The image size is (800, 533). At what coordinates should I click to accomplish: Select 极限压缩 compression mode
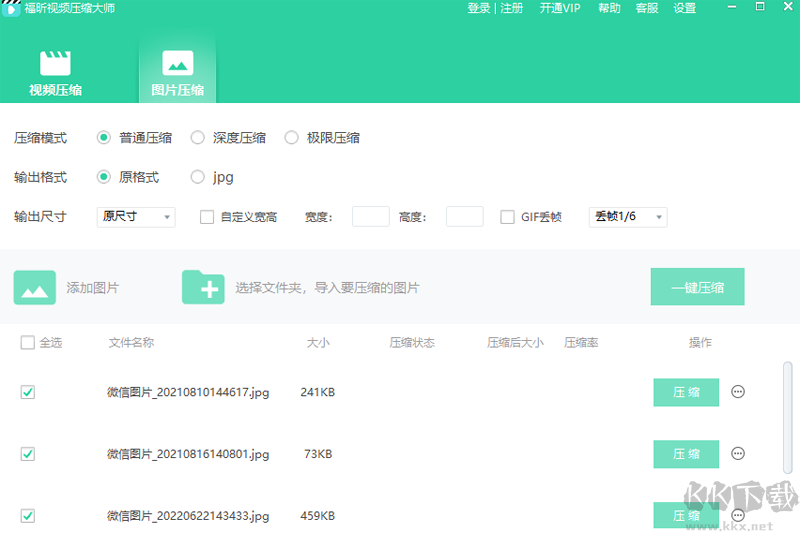tap(291, 138)
